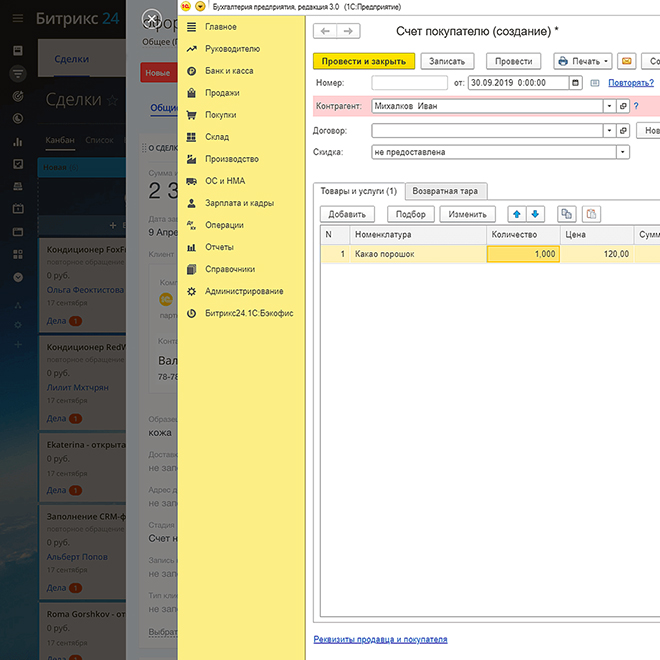Open Банк и касса section

point(229,71)
